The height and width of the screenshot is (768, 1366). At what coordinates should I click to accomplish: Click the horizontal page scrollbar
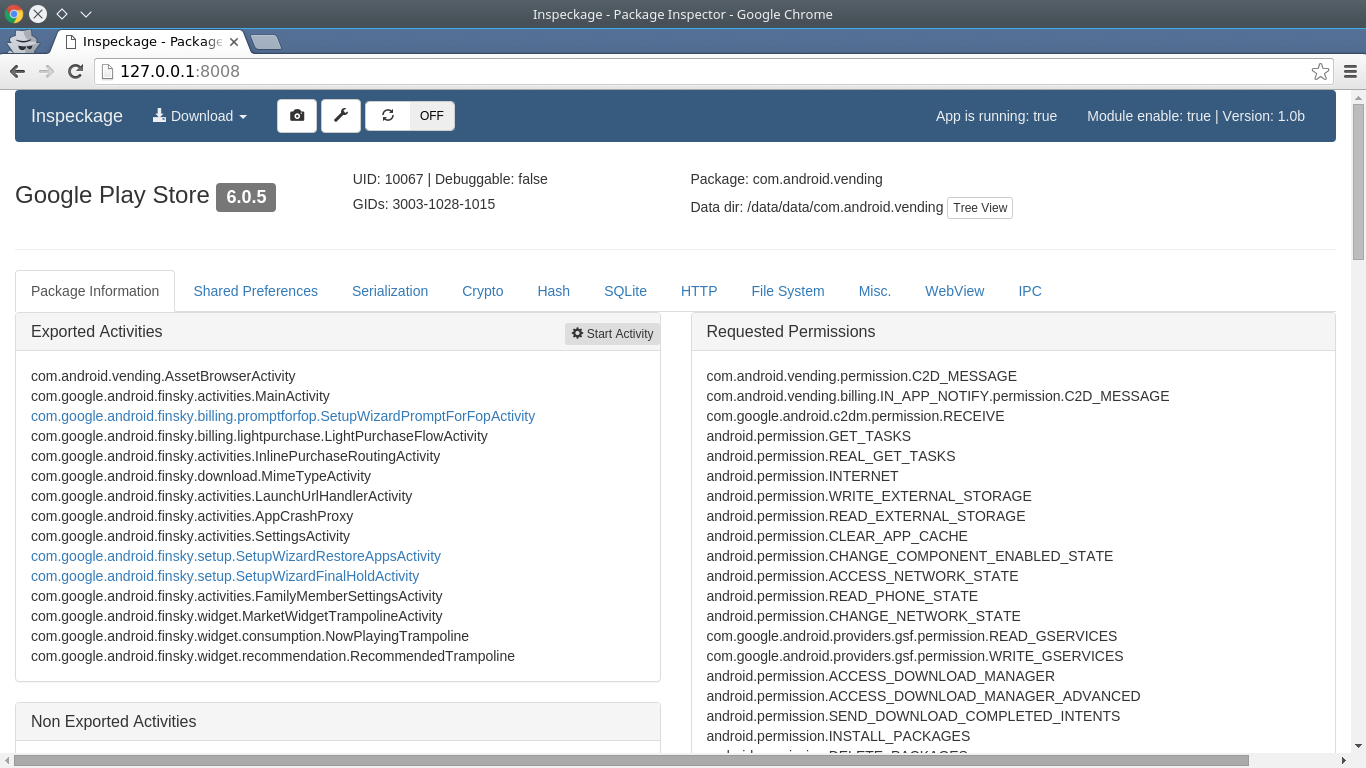632,760
